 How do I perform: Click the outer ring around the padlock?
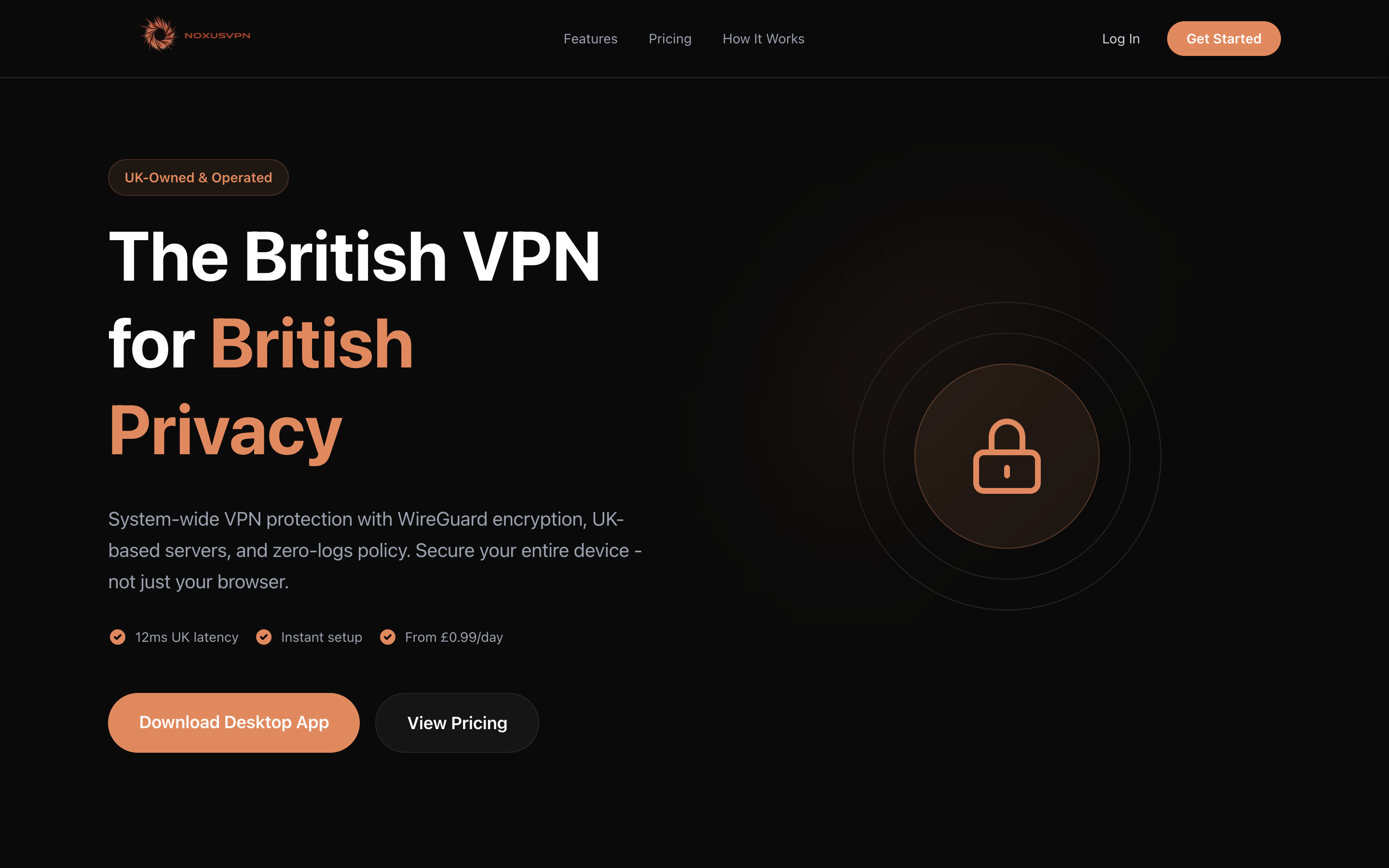[x=1007, y=456]
